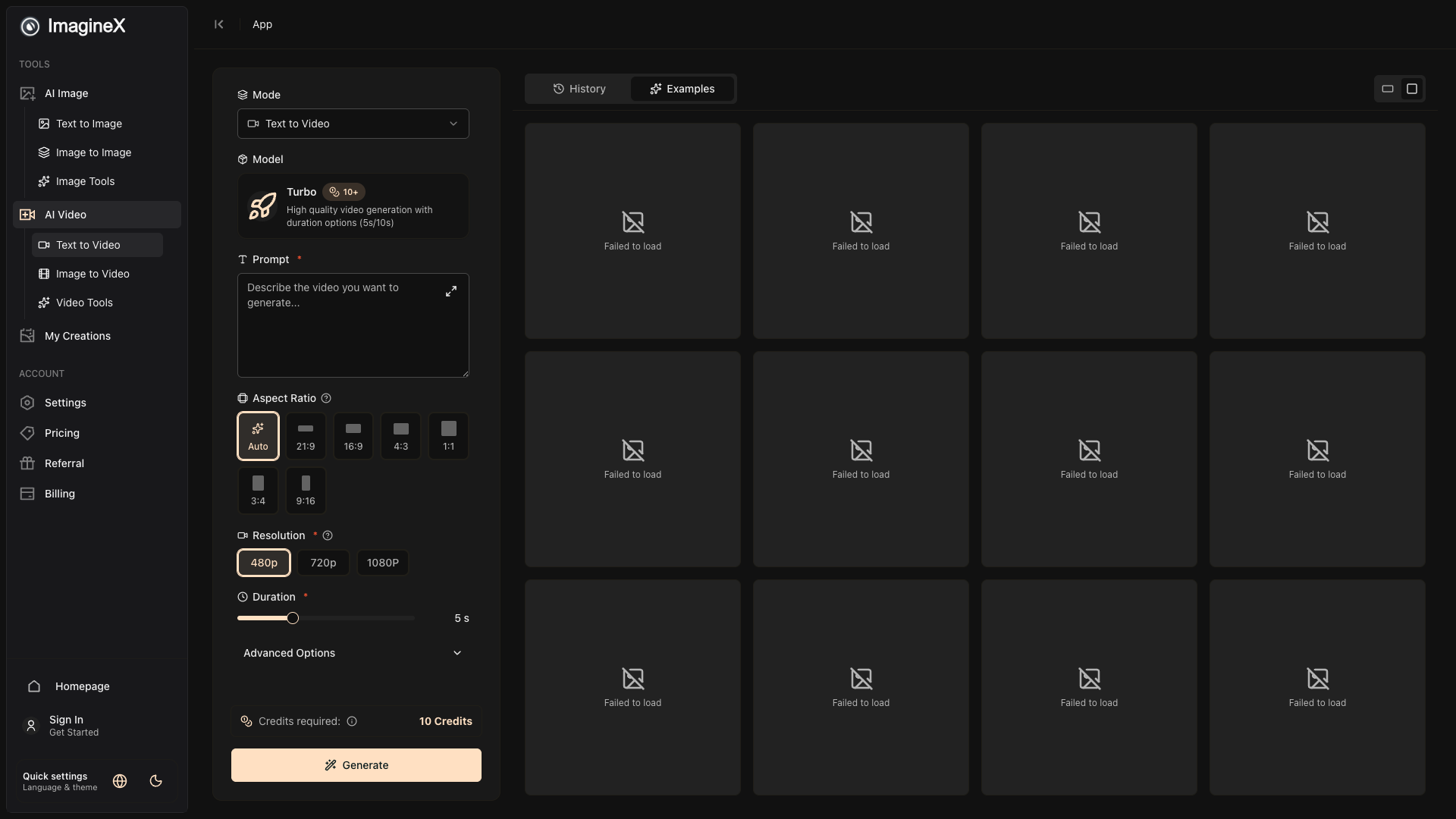Focus the prompt text area
The image size is (1456, 819).
pos(353,325)
